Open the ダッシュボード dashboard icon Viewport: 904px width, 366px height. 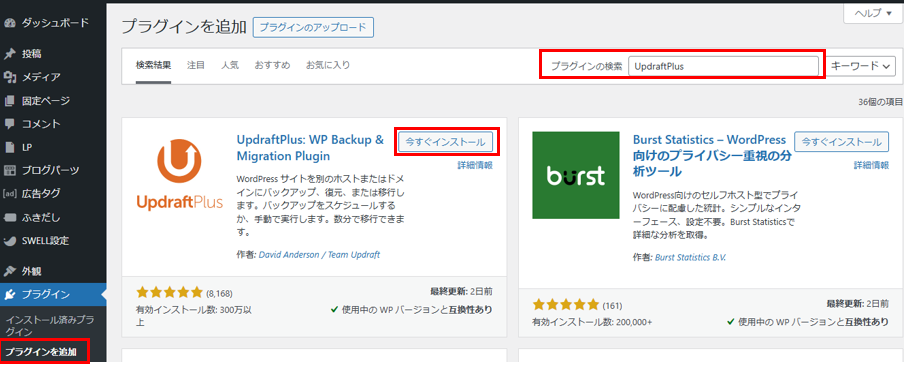click(x=9, y=24)
